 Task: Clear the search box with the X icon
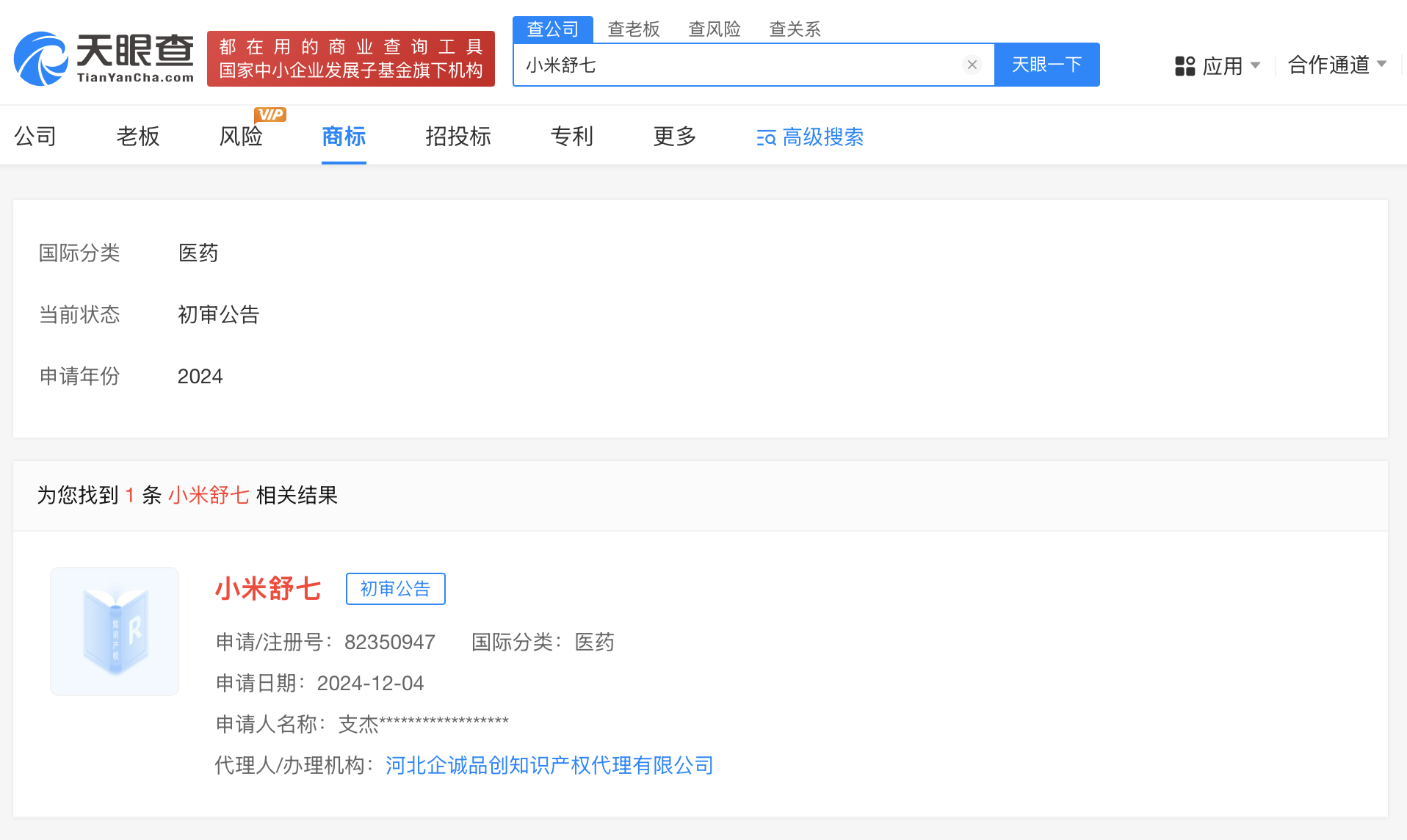click(x=972, y=65)
